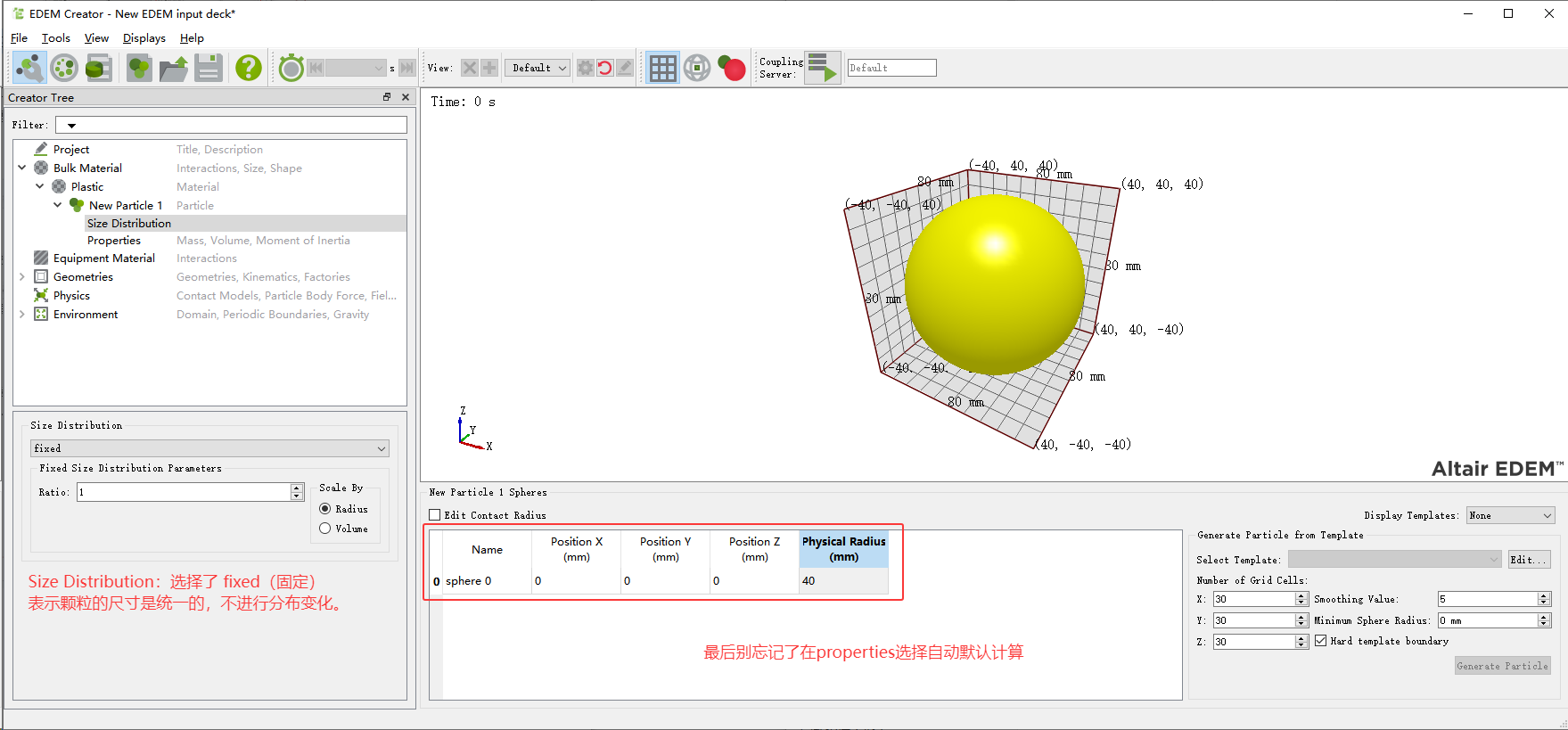Click the green stopwatch timer icon

291,68
